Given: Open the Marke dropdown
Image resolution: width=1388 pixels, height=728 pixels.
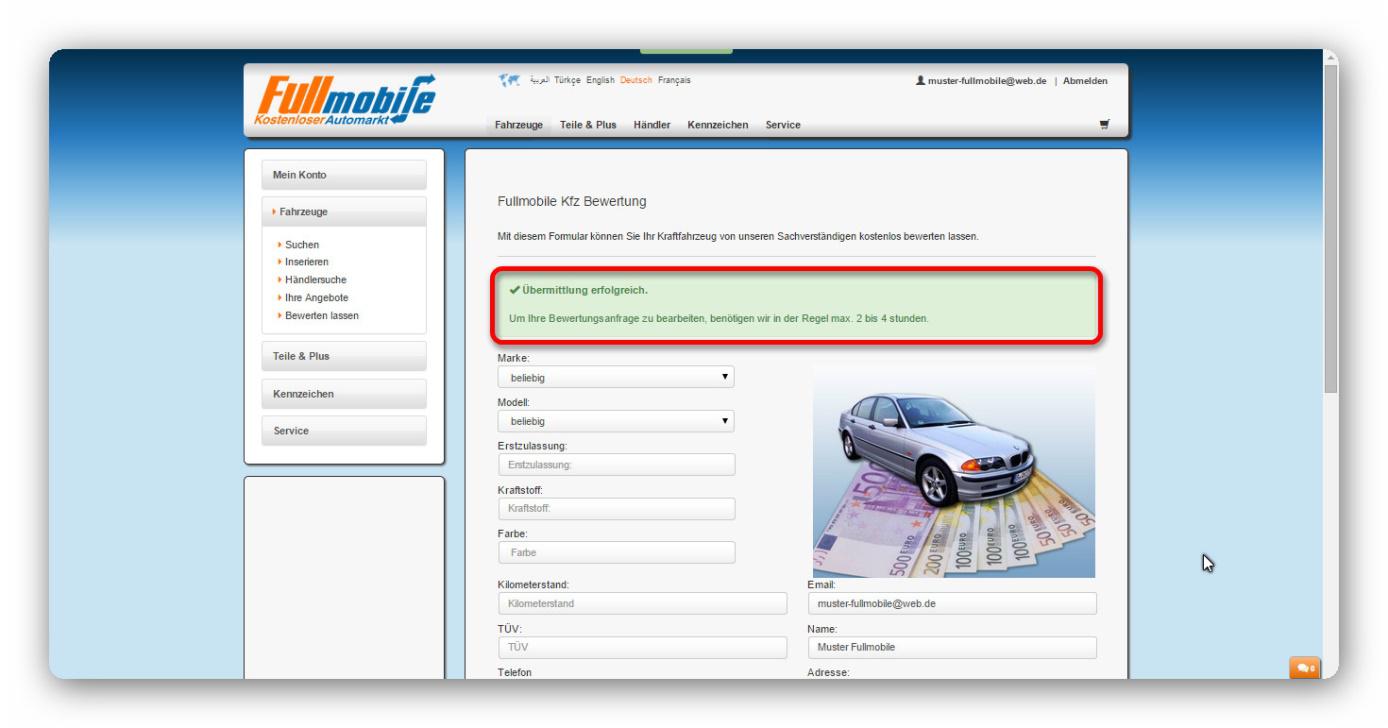Looking at the screenshot, I should click(616, 377).
